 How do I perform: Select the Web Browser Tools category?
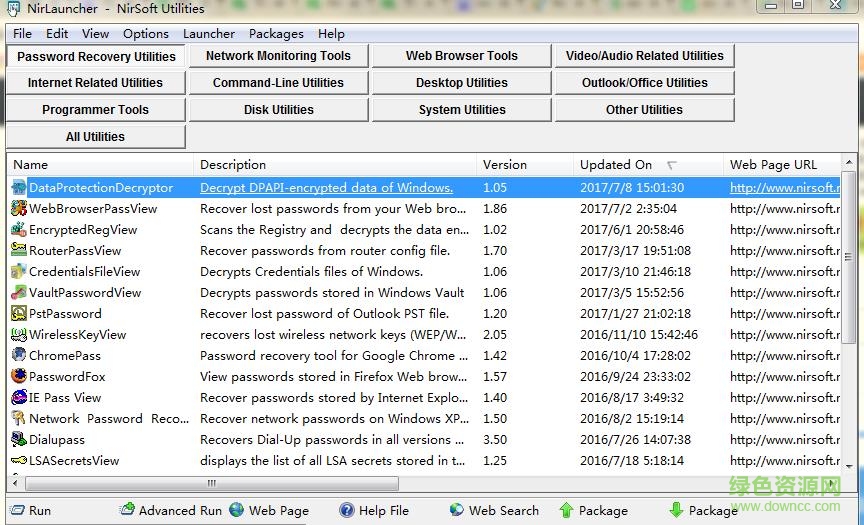coord(461,56)
